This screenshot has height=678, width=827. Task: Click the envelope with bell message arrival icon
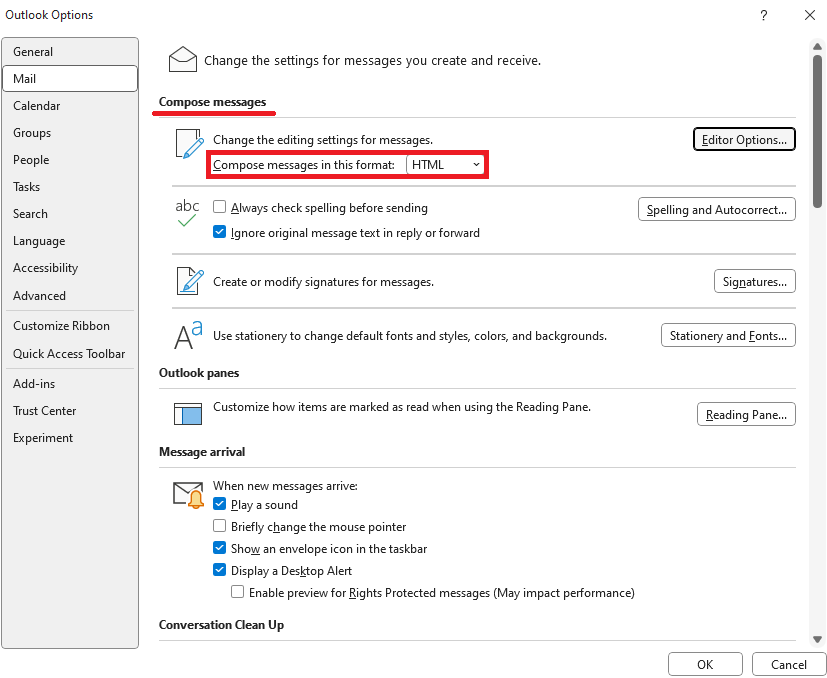pos(188,495)
